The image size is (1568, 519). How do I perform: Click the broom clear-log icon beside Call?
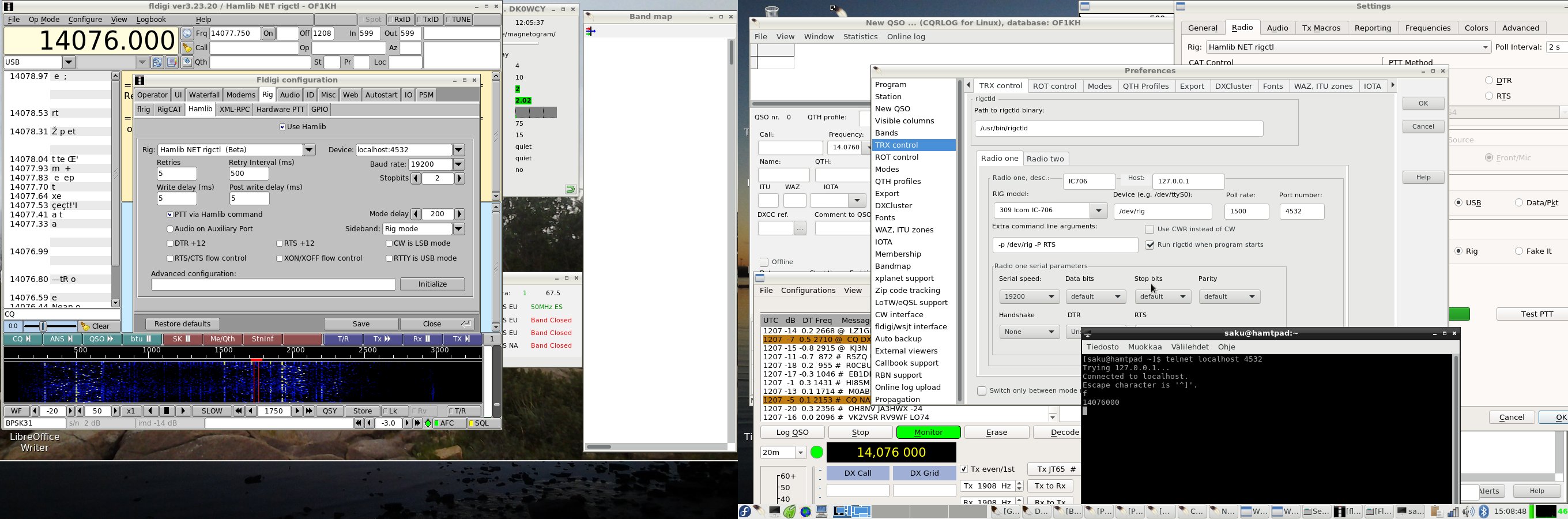187,48
